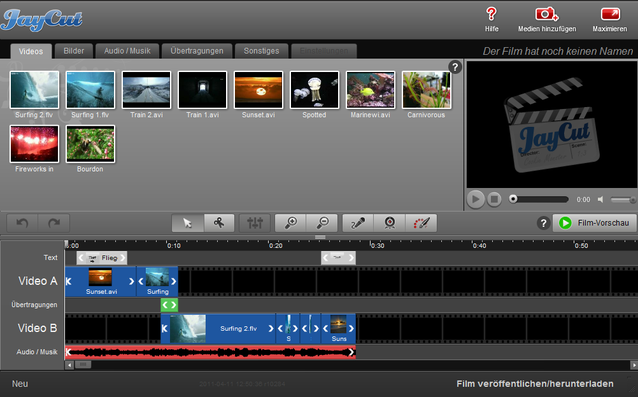This screenshot has height=397, width=638.
Task: Undo the last action
Action: click(x=22, y=223)
